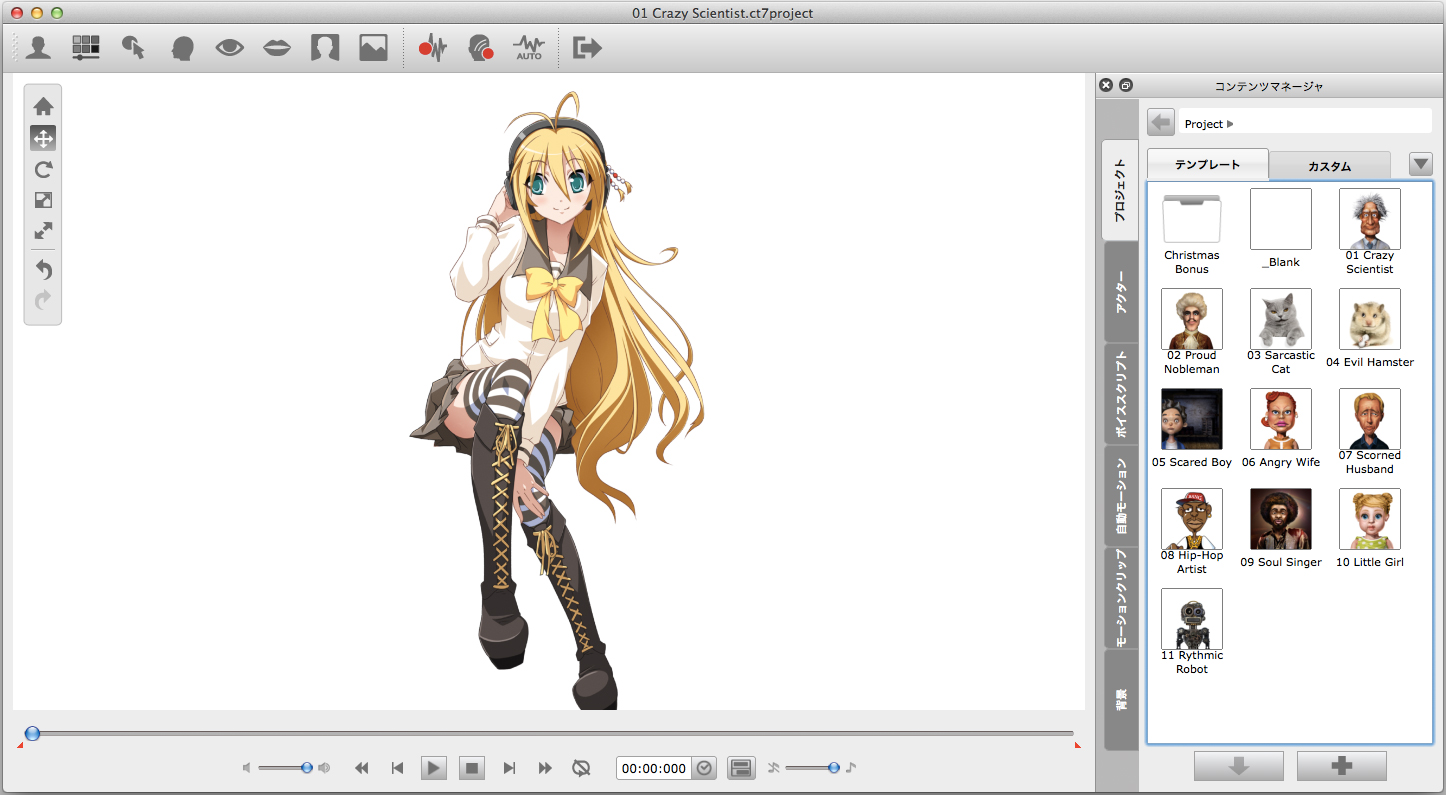The image size is (1446, 795).
Task: Undo the last action
Action: pos(43,269)
